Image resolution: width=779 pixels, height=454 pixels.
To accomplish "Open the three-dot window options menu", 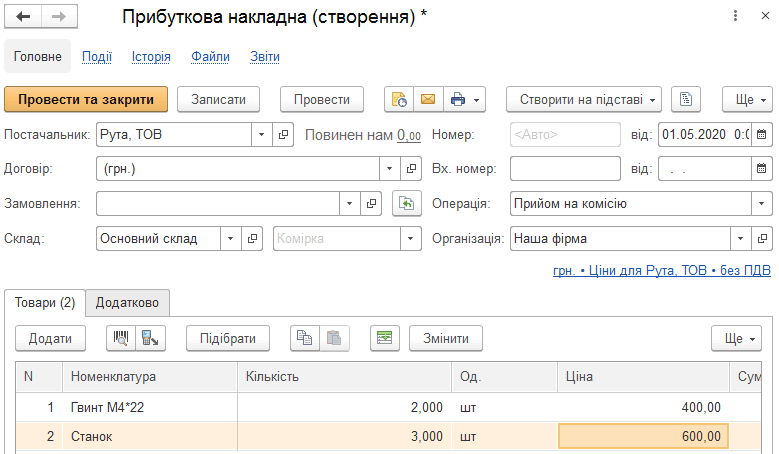I will click(735, 16).
